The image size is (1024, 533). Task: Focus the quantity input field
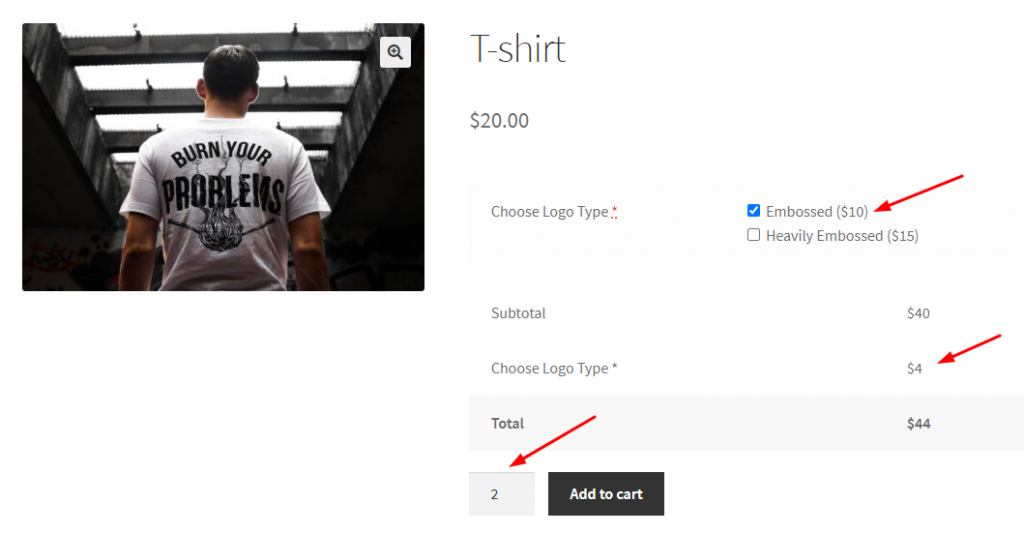pyautogui.click(x=501, y=494)
